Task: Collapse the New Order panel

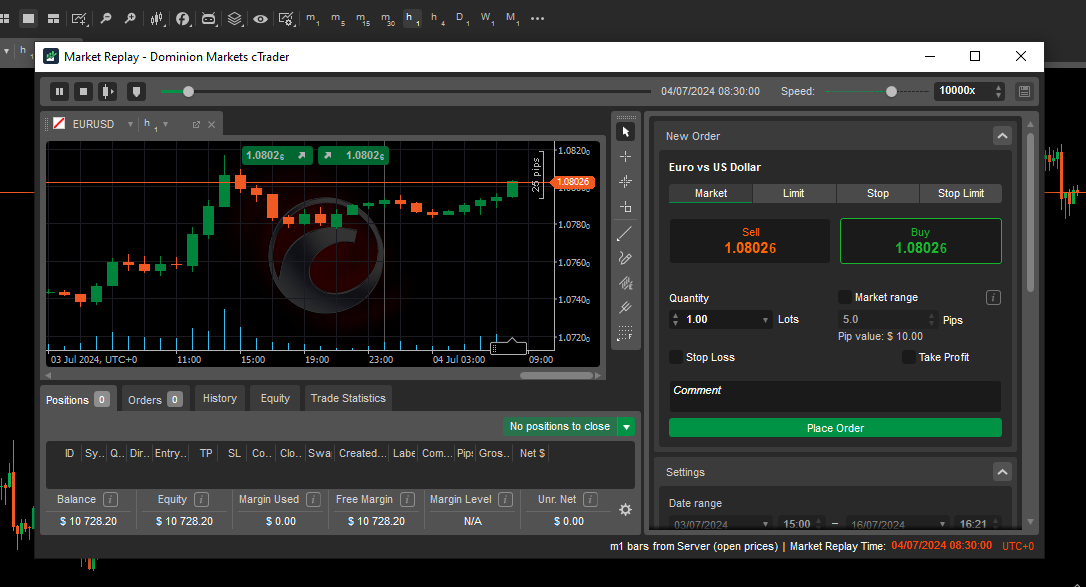Action: tap(1002, 135)
